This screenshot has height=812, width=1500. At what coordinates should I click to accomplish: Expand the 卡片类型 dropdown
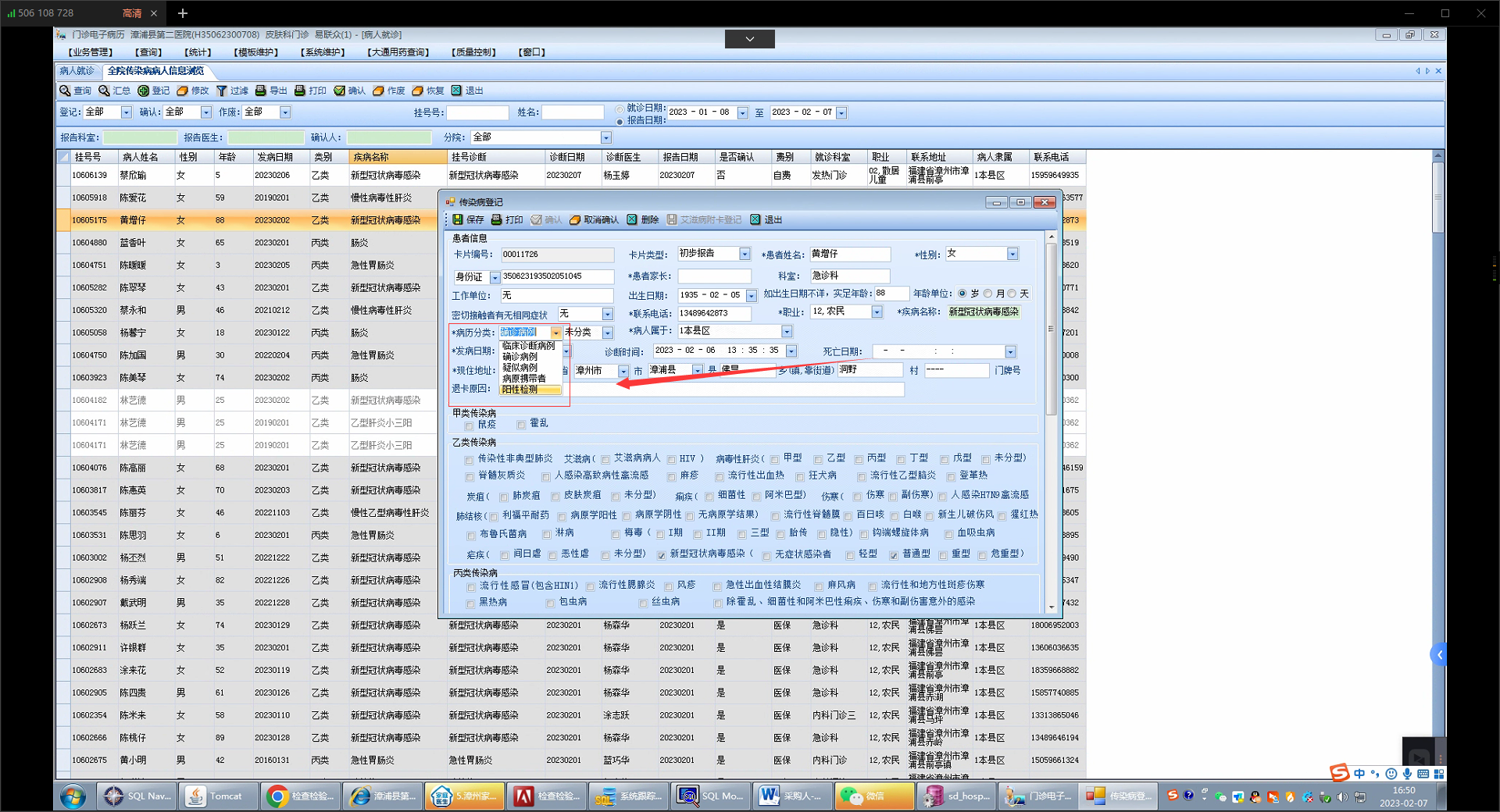coord(745,255)
